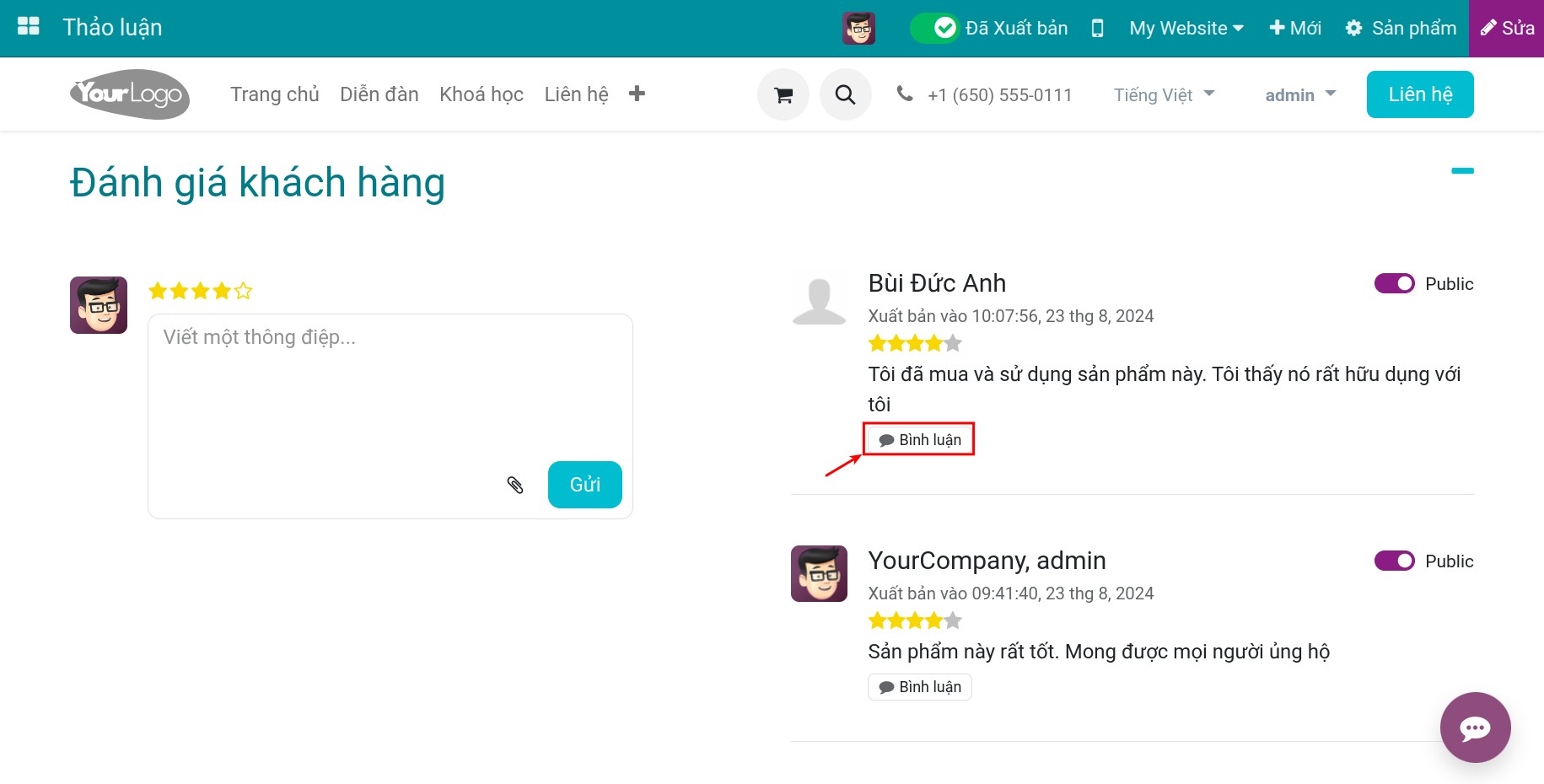The height and width of the screenshot is (784, 1544).
Task: Open the Sản phẩm settings menu
Action: coord(1401,28)
